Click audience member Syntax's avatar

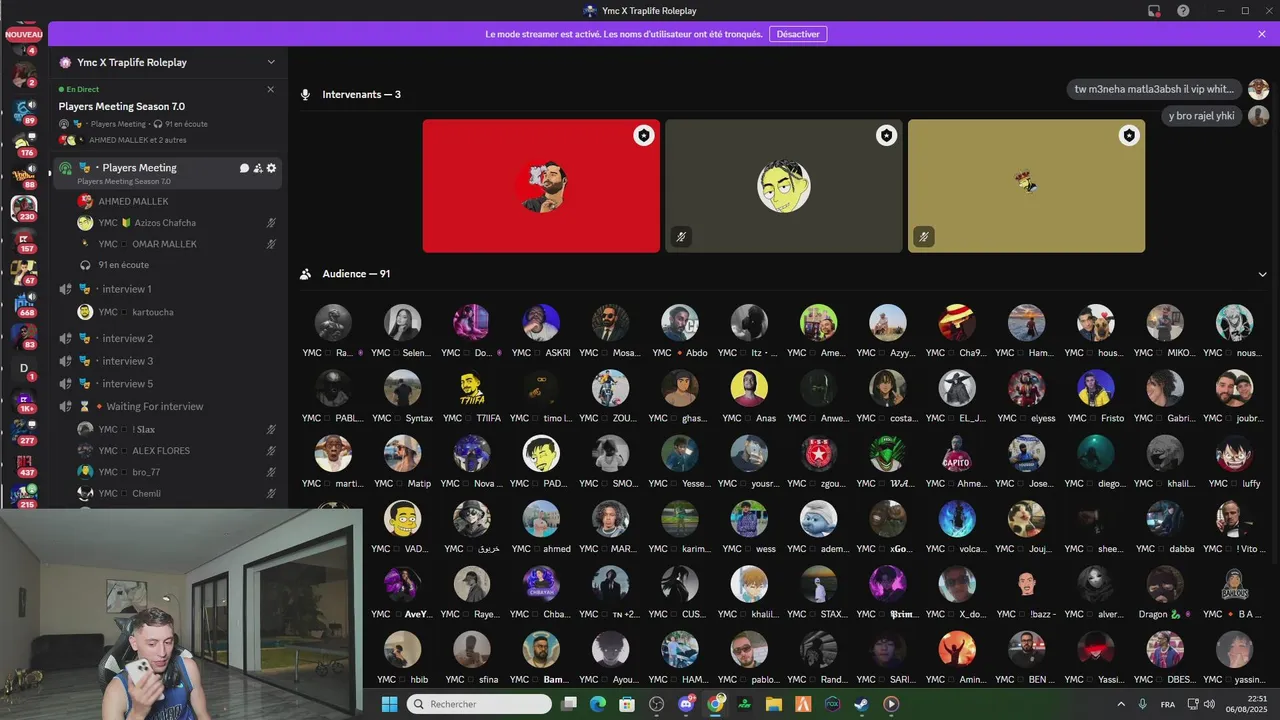pos(402,388)
